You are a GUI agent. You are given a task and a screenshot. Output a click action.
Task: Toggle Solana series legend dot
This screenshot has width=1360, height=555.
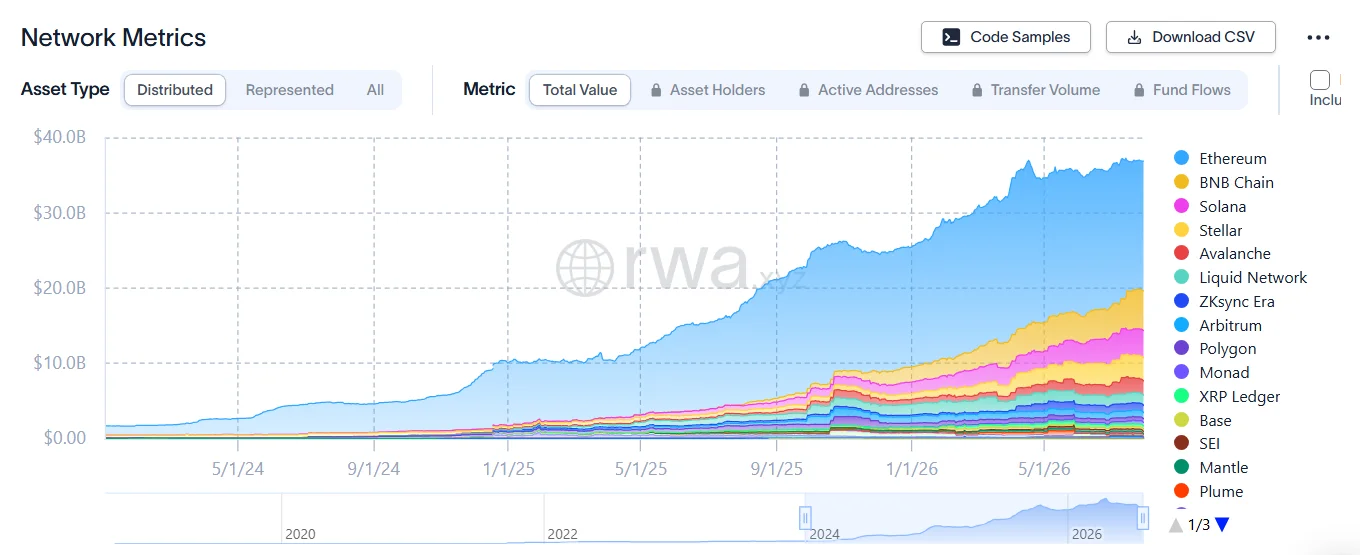coord(1181,206)
